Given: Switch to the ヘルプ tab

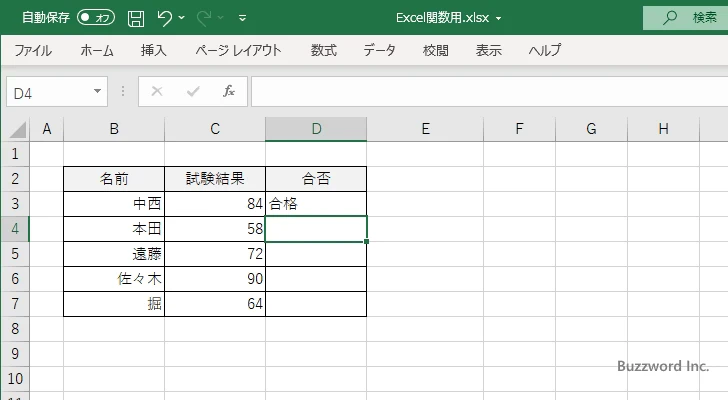Looking at the screenshot, I should (x=545, y=50).
